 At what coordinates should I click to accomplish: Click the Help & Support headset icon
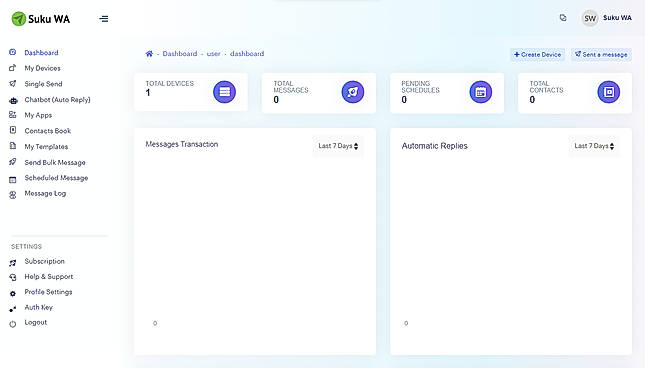click(x=13, y=278)
